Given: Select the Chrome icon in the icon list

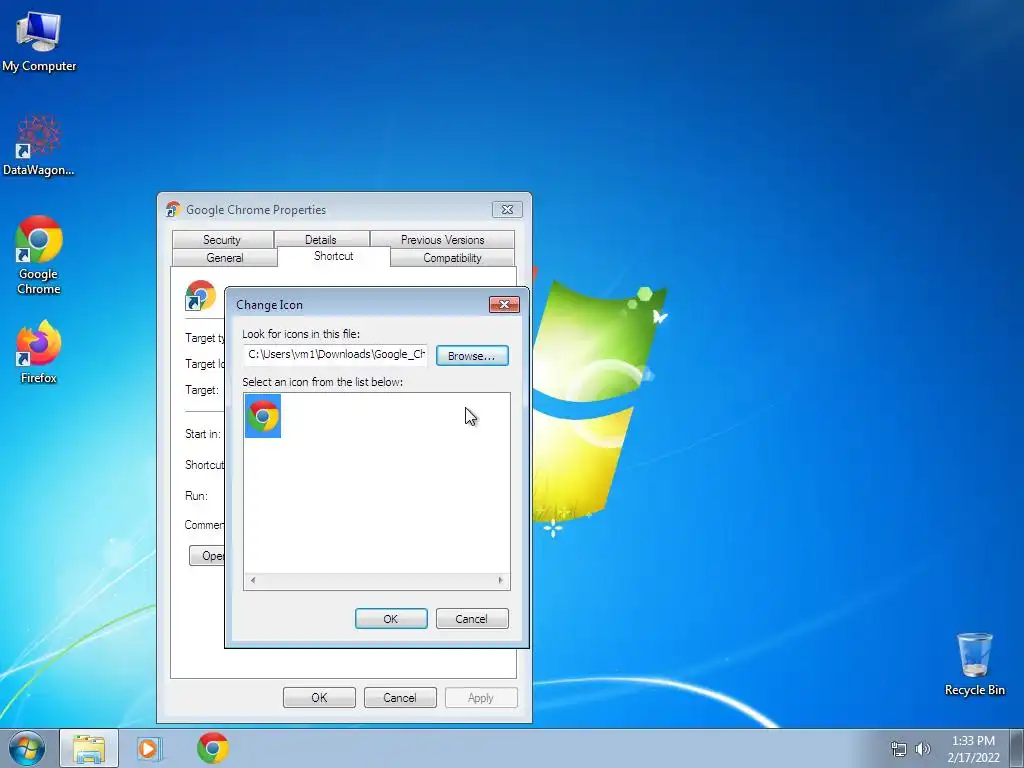Looking at the screenshot, I should click(263, 416).
